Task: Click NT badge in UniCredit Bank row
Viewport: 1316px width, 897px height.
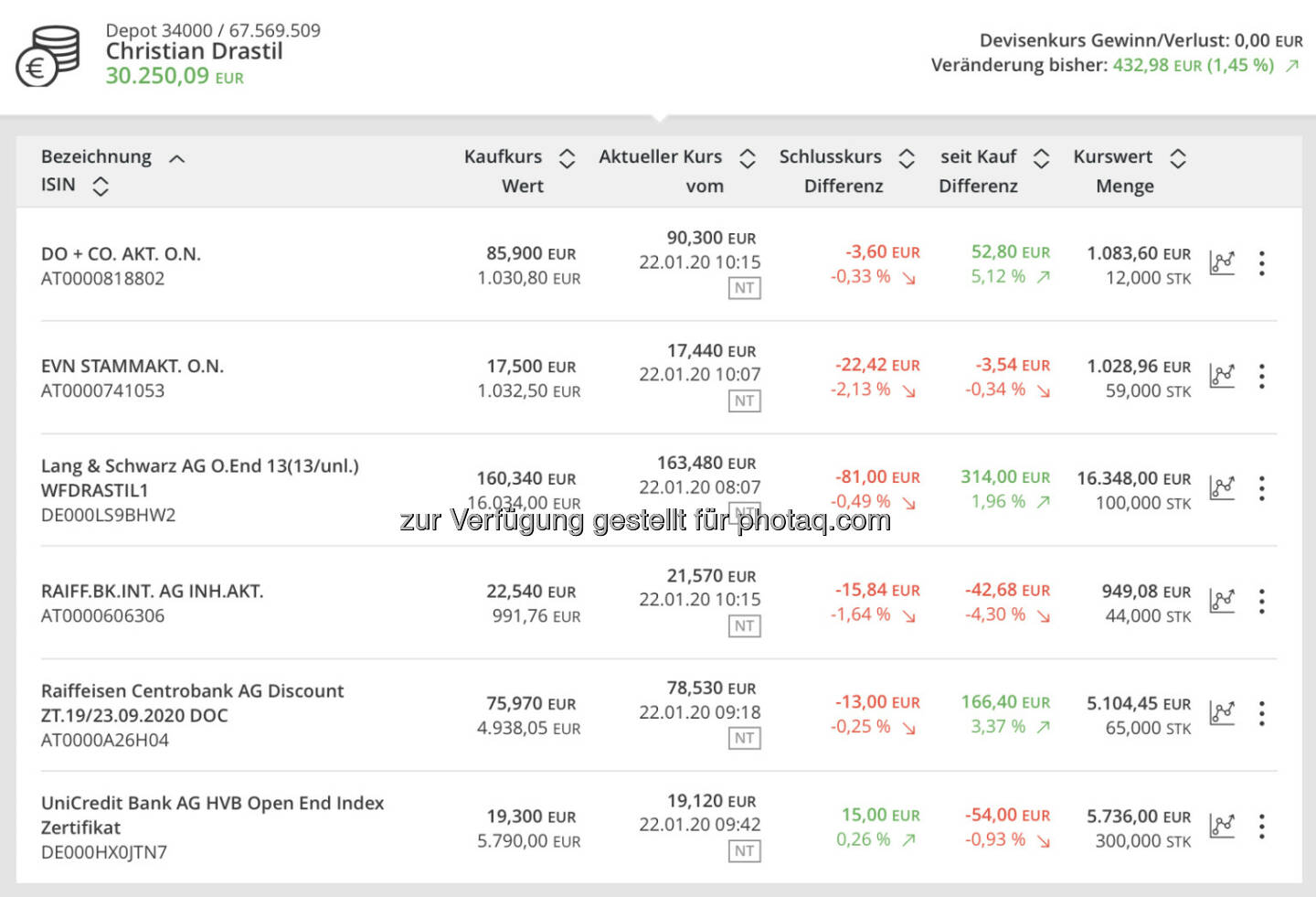Action: (x=745, y=851)
